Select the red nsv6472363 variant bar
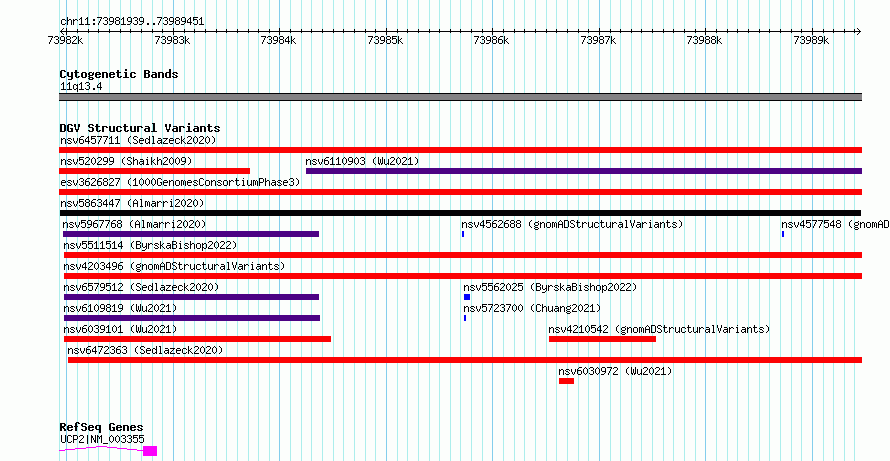 465,360
